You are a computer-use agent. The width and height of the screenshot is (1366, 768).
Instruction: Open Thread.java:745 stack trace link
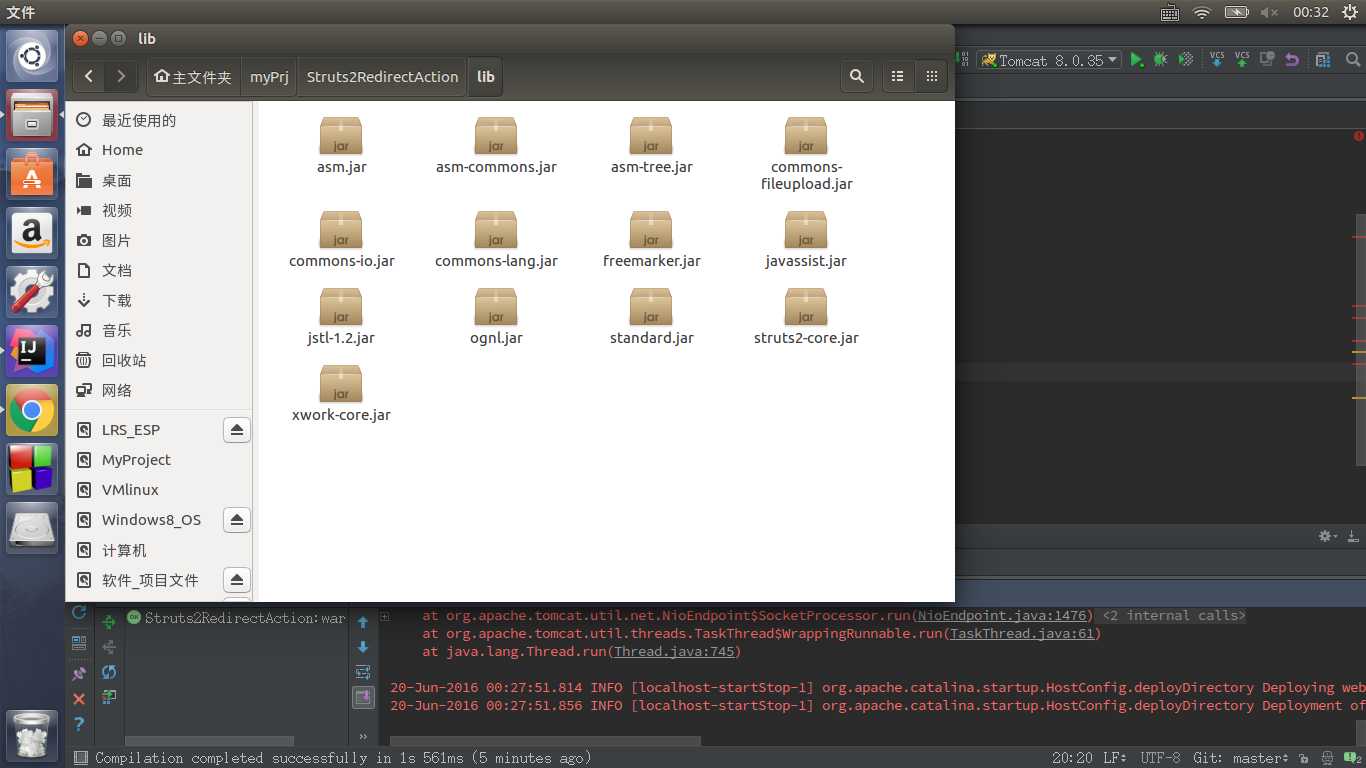tap(674, 652)
